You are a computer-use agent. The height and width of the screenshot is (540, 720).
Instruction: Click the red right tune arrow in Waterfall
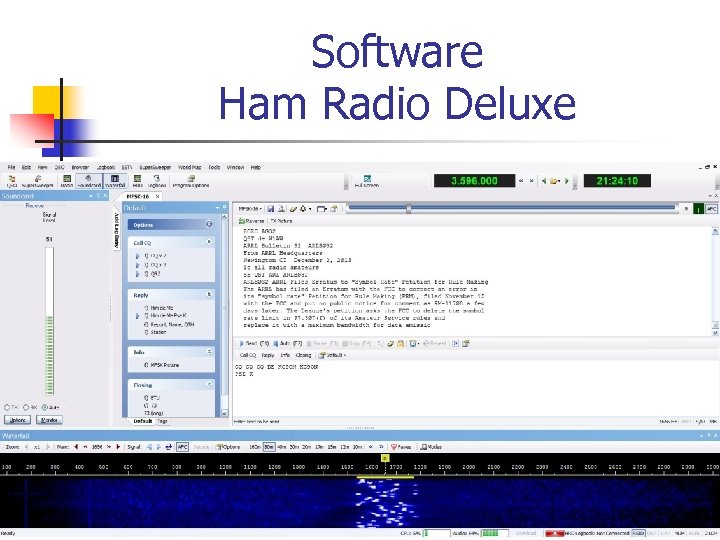pyautogui.click(x=118, y=447)
